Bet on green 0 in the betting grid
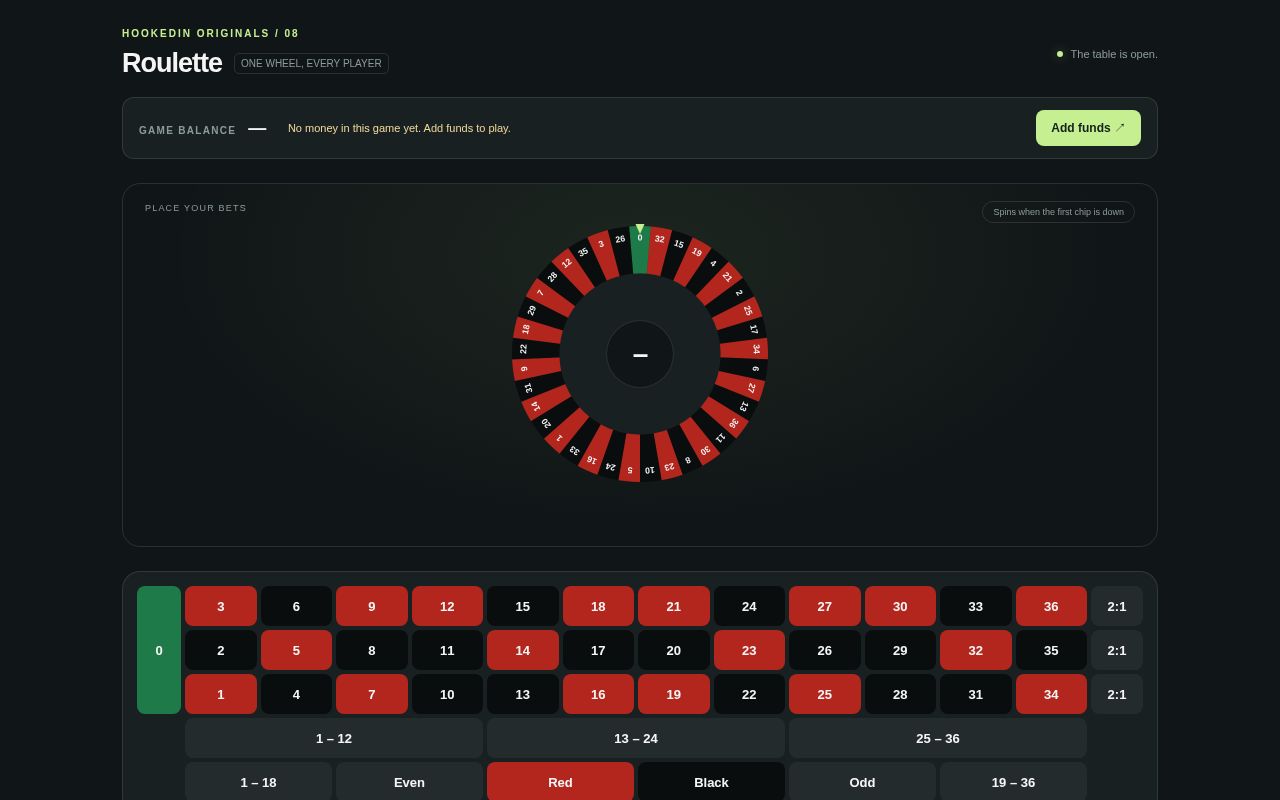1280x800 pixels. (159, 650)
